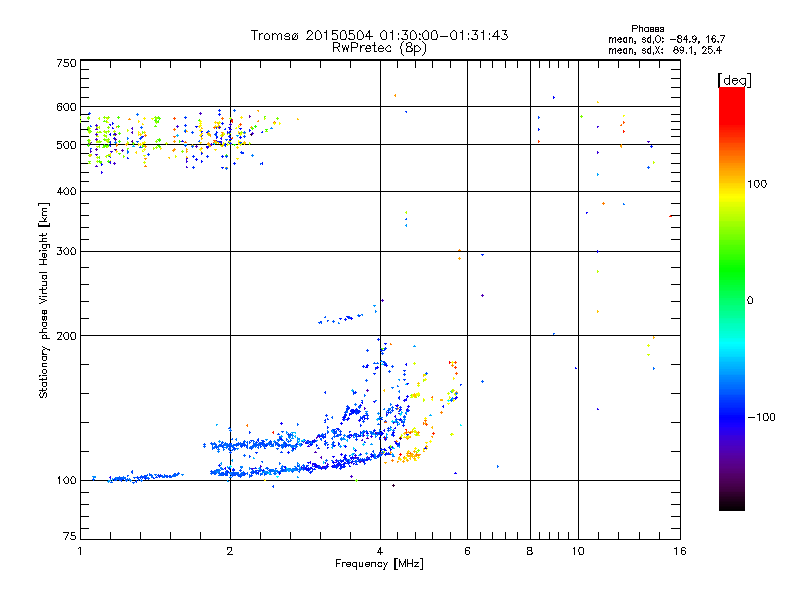Click the 'Phases' header text

(x=647, y=29)
